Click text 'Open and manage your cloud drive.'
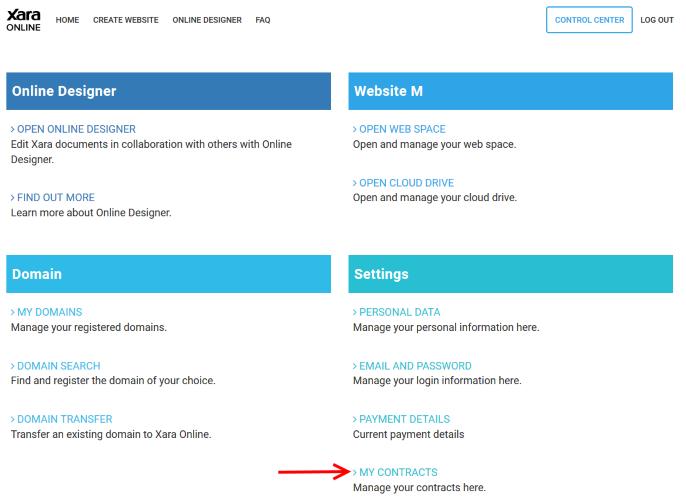686x500 pixels. pos(435,198)
